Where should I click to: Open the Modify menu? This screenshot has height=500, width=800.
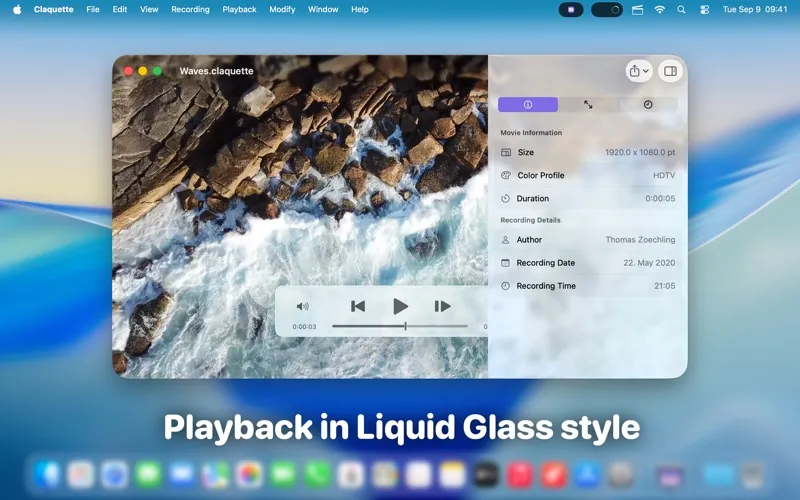click(x=282, y=9)
